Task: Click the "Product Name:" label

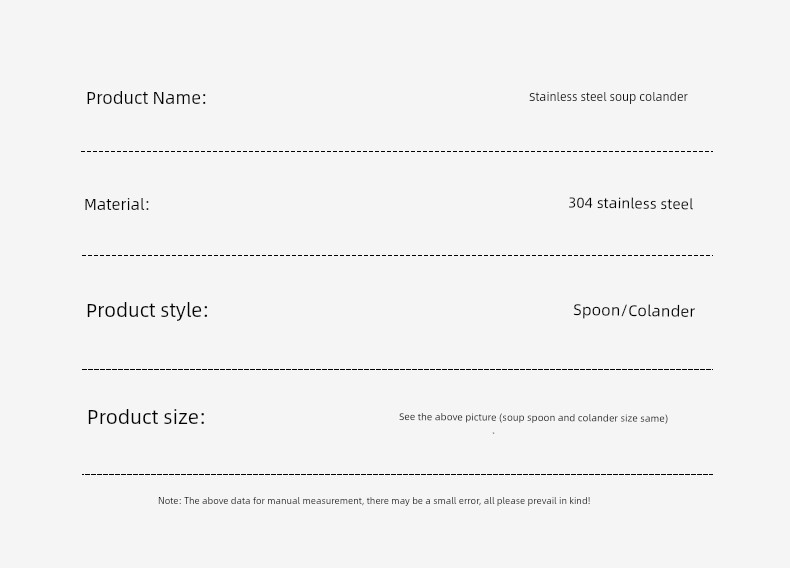Action: pyautogui.click(x=146, y=98)
